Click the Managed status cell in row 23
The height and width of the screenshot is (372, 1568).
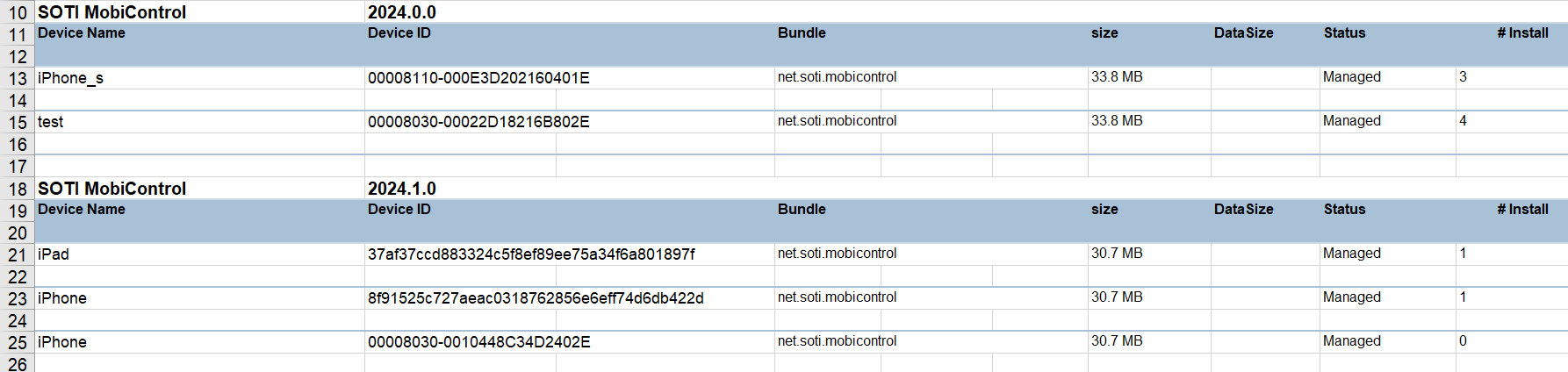[1388, 297]
